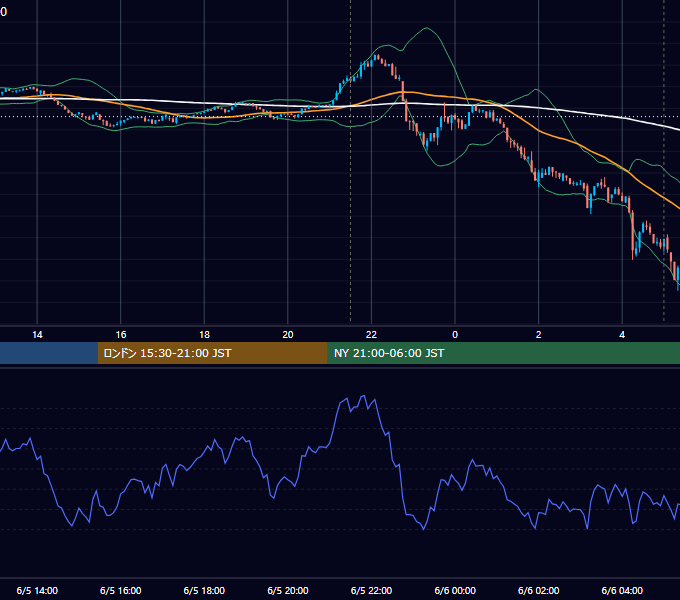
Task: Click the 16 hour axis label
Action: (121, 335)
